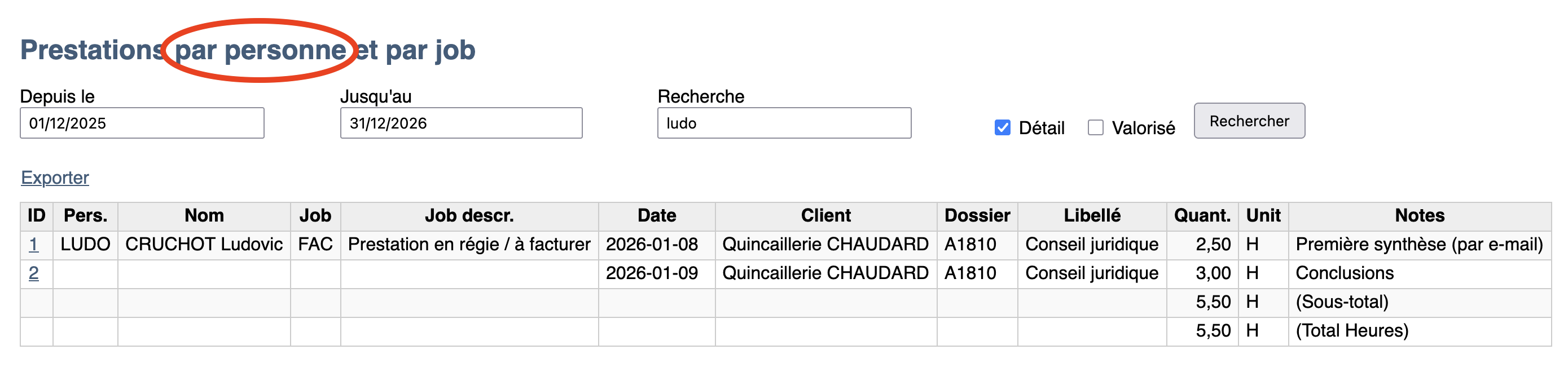Open prestation ID 2 link
This screenshot has height=367, width=1568.
pyautogui.click(x=33, y=273)
